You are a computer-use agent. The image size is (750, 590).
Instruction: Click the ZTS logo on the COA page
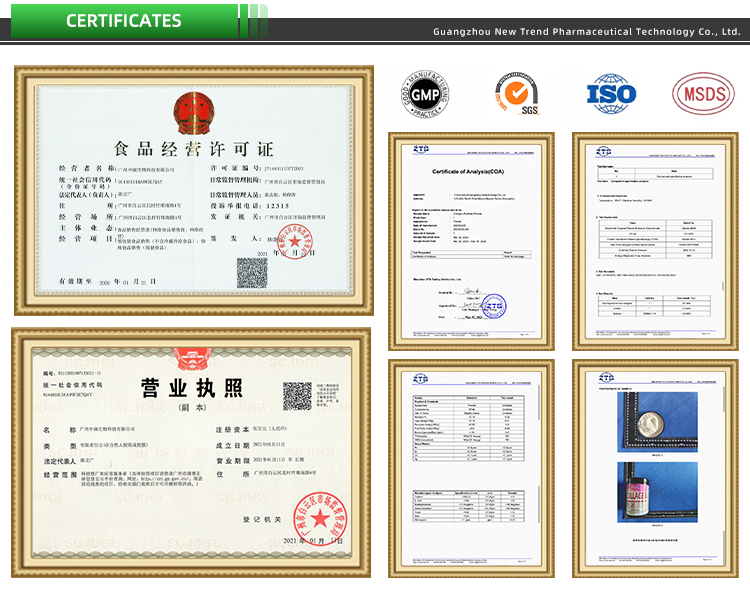coord(421,149)
